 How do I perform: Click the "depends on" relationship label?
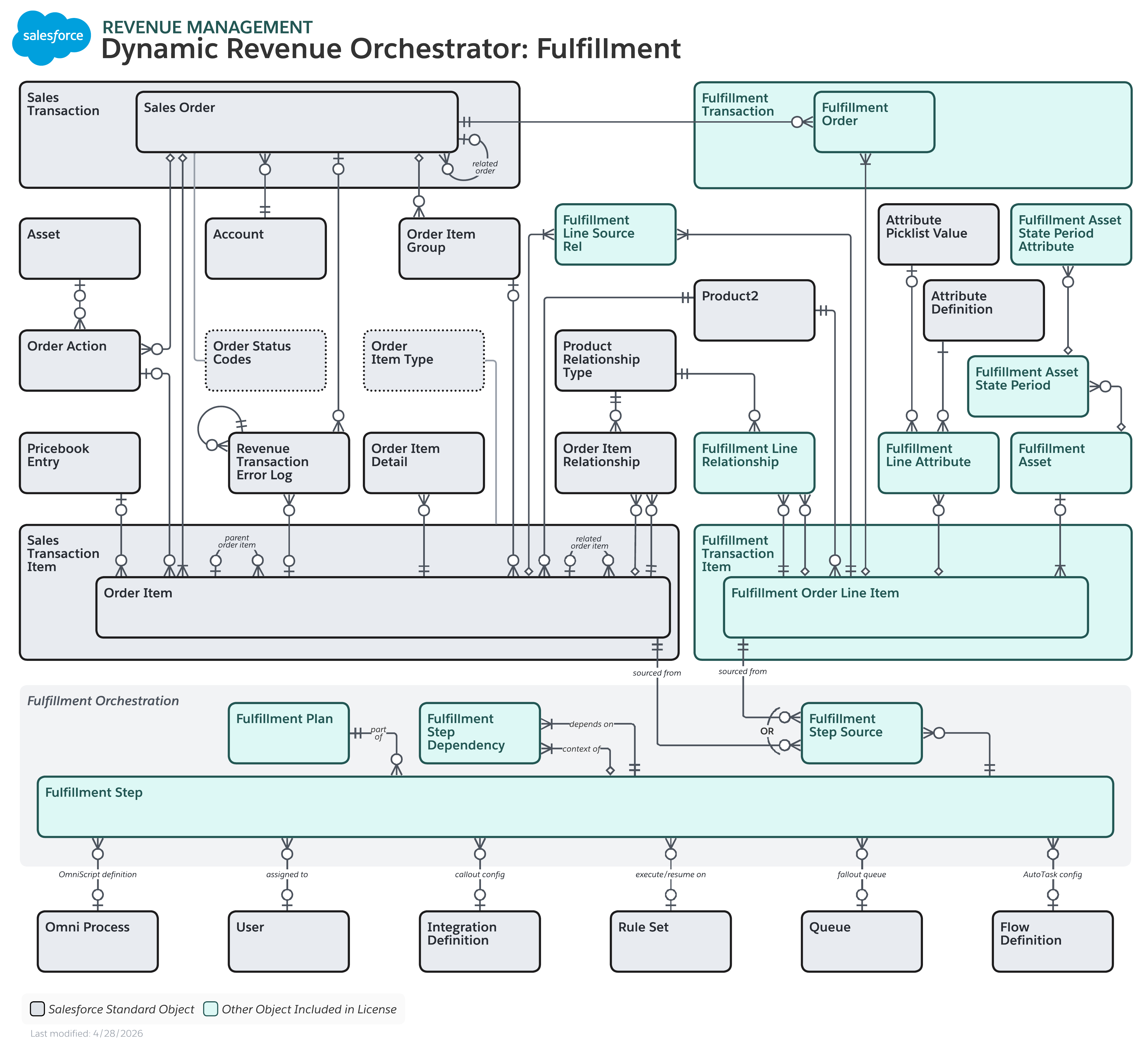click(x=591, y=724)
